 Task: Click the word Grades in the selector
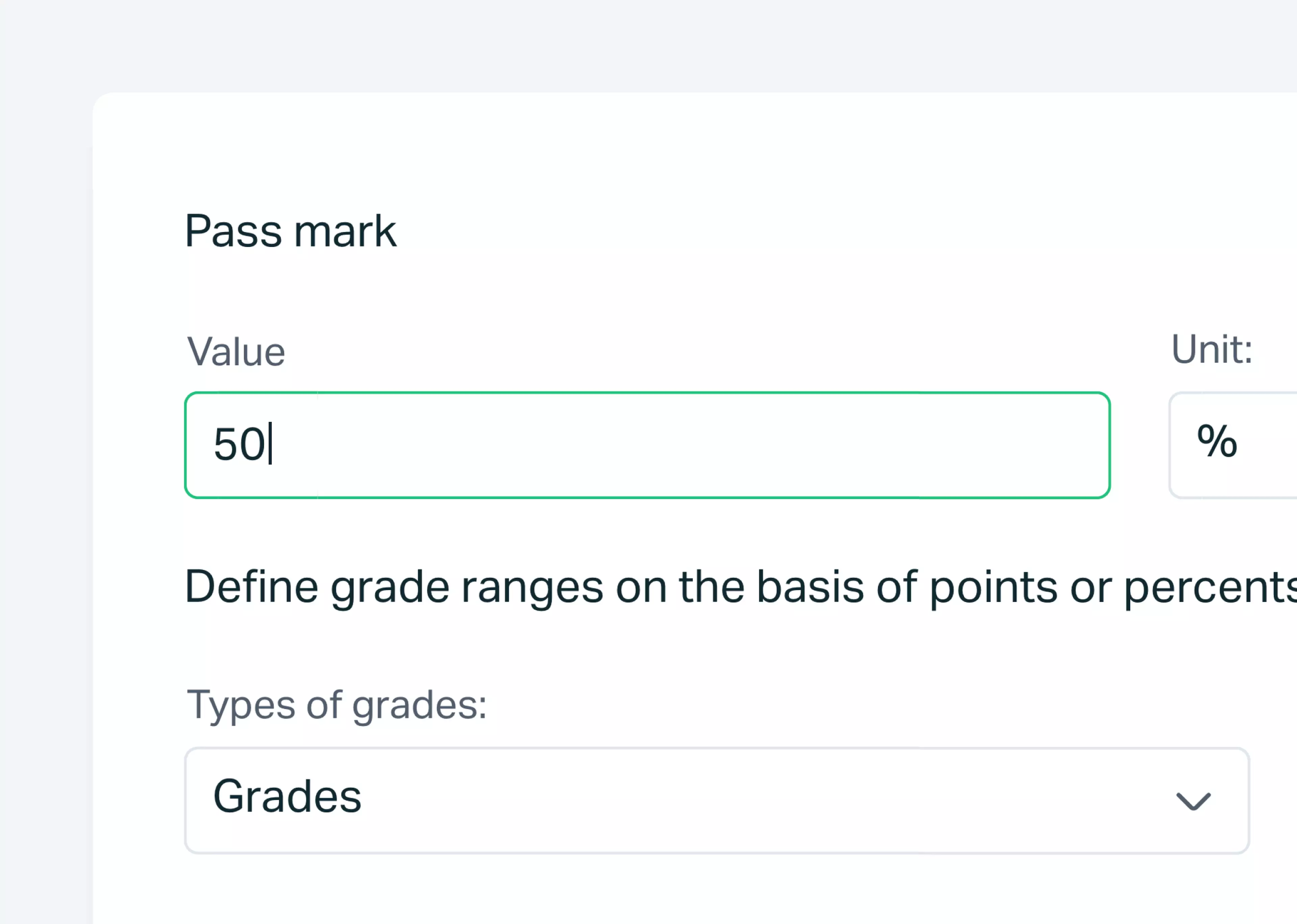[x=288, y=796]
